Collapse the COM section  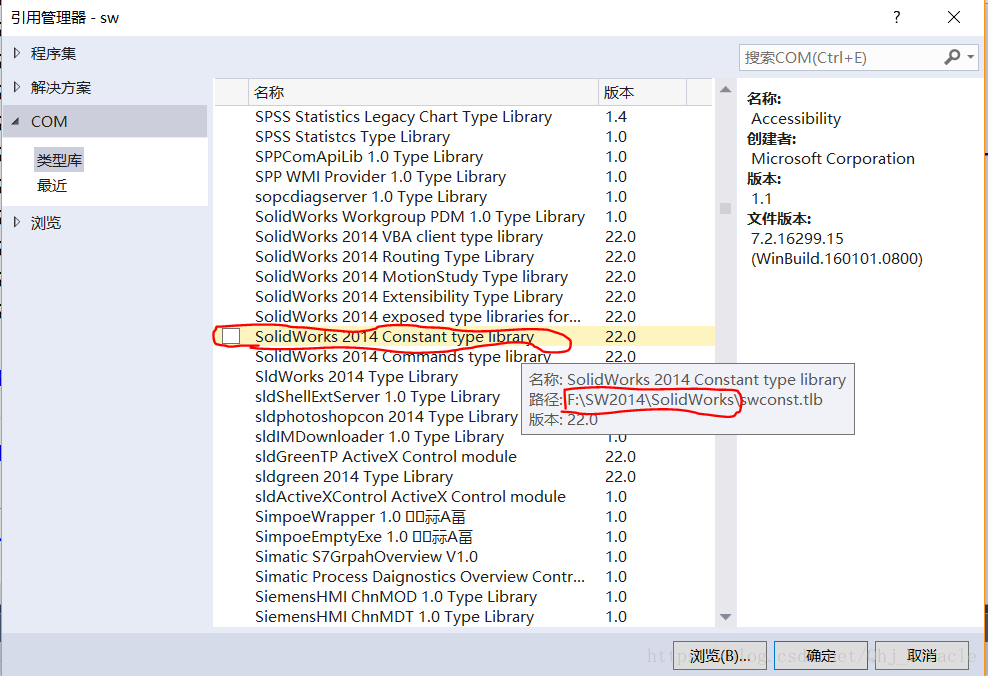(x=16, y=121)
